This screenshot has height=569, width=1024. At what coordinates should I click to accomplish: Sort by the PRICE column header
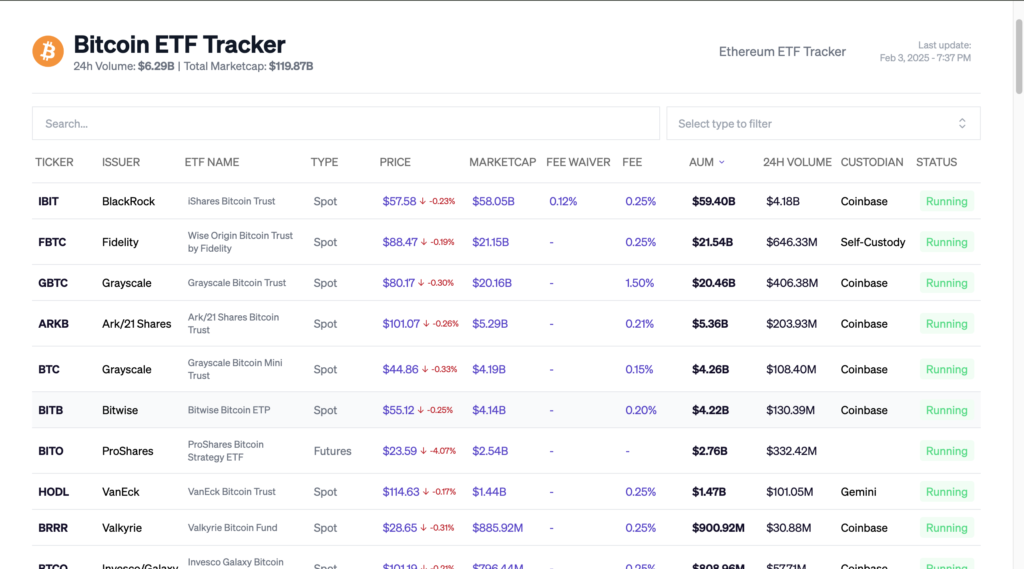click(395, 162)
